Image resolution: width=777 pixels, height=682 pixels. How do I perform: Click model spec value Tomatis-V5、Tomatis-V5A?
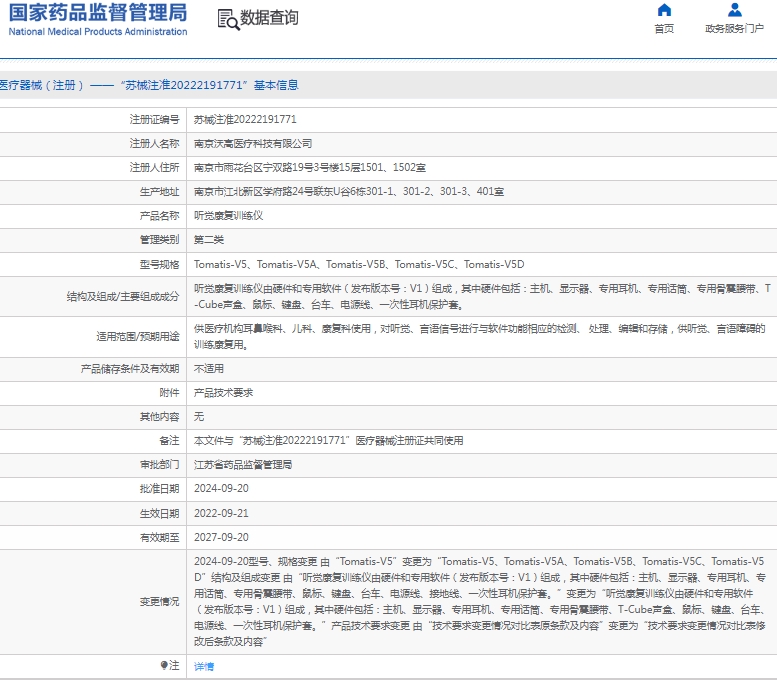click(x=359, y=265)
